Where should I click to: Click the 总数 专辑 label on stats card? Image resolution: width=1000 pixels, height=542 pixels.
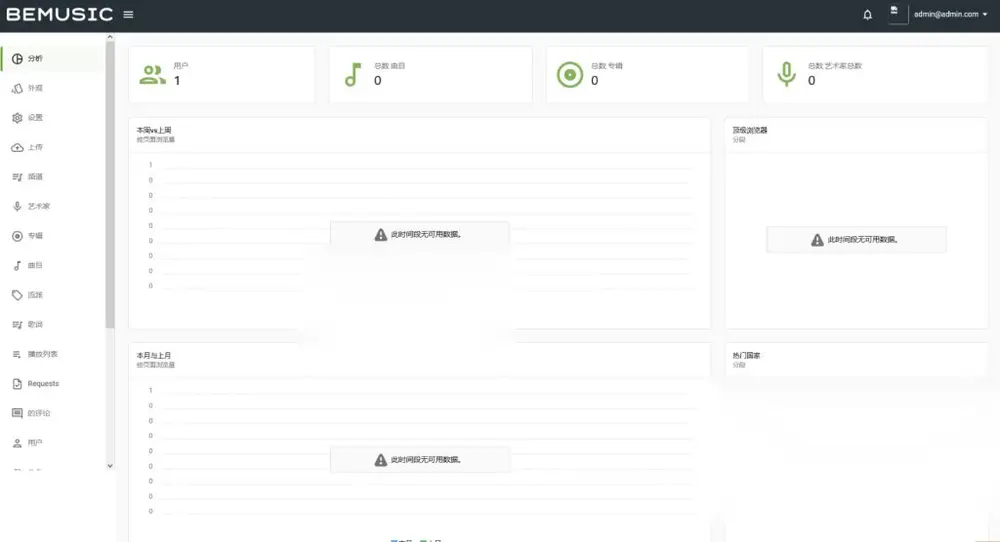[606, 66]
